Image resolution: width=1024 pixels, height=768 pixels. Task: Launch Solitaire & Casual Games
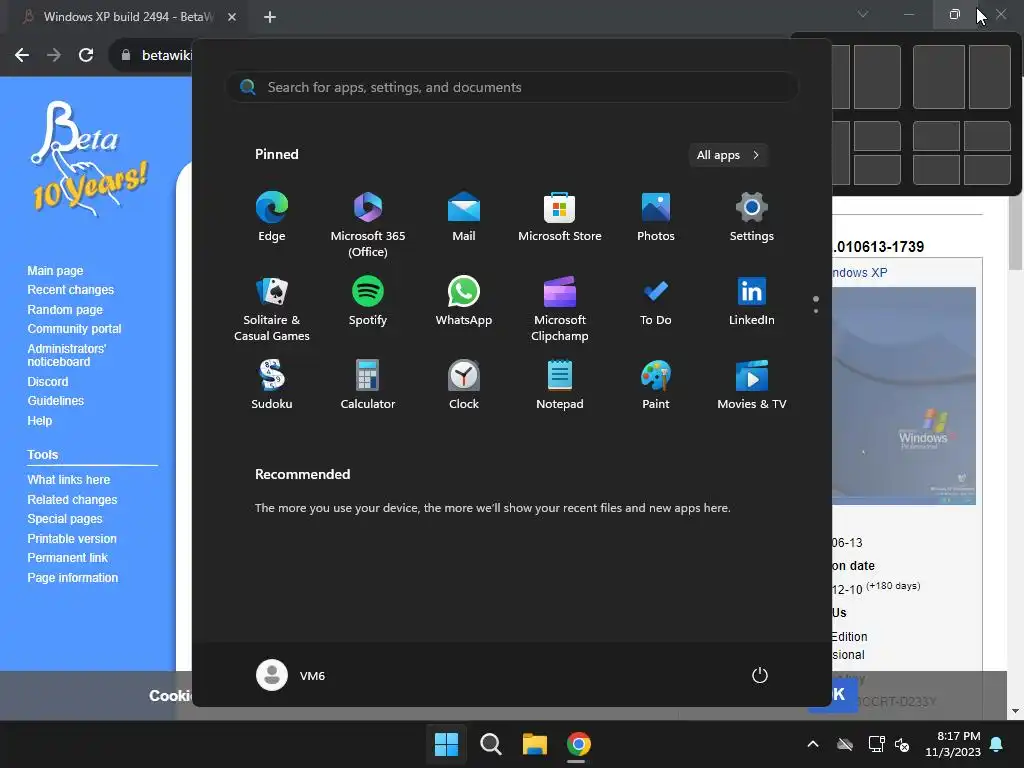[272, 309]
